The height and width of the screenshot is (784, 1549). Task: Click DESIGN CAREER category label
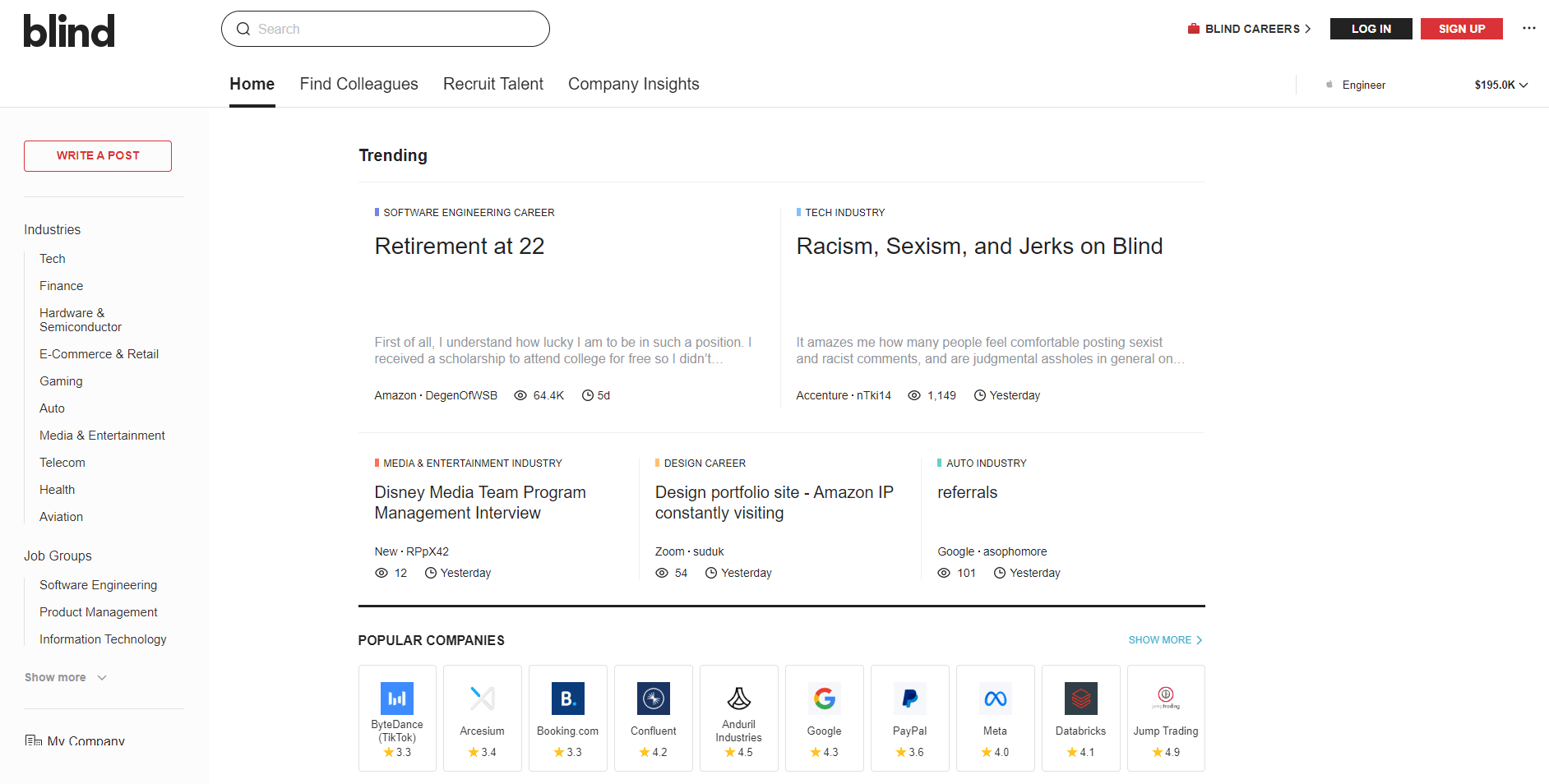coord(705,463)
